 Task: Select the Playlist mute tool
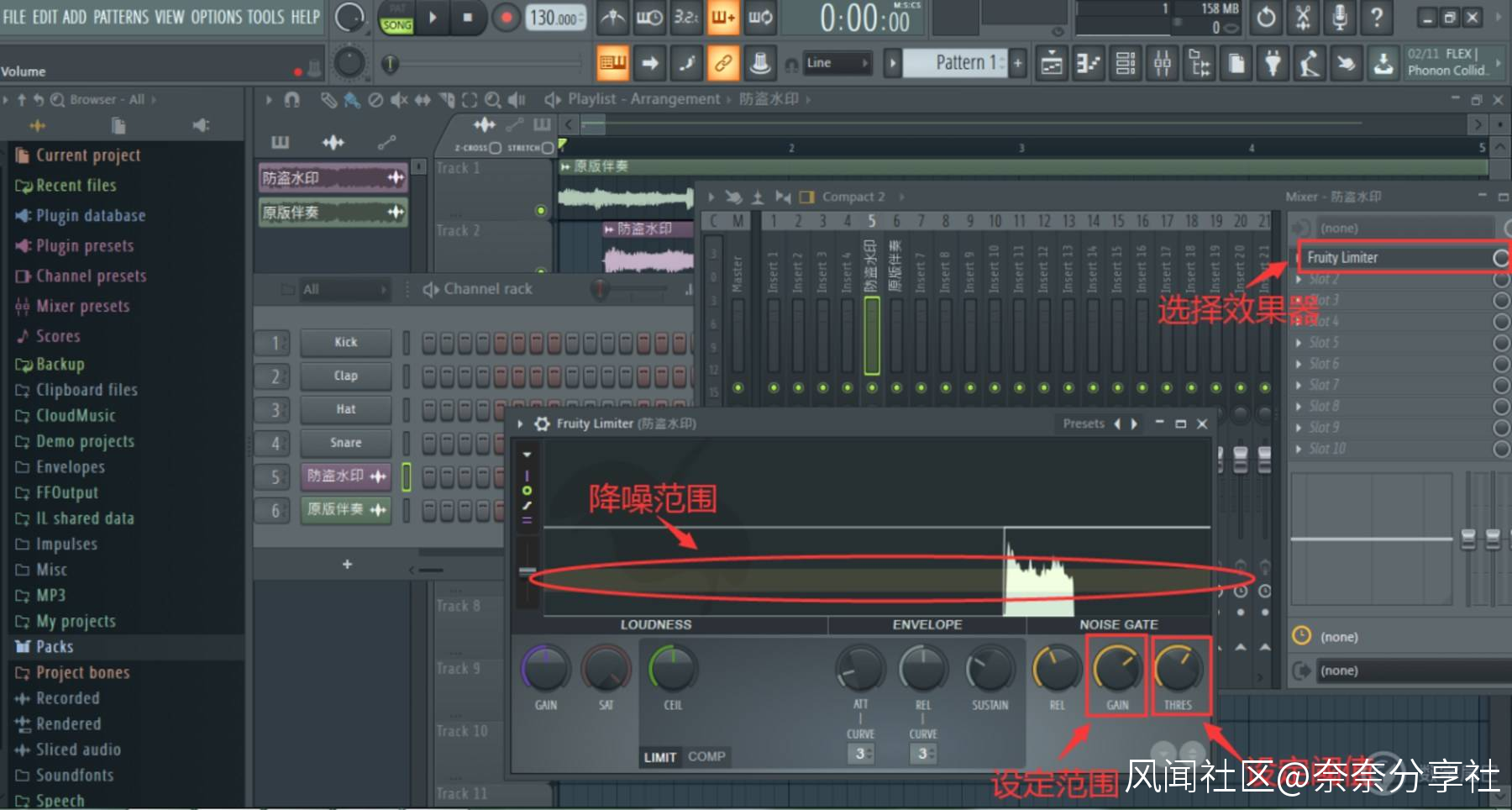click(399, 100)
